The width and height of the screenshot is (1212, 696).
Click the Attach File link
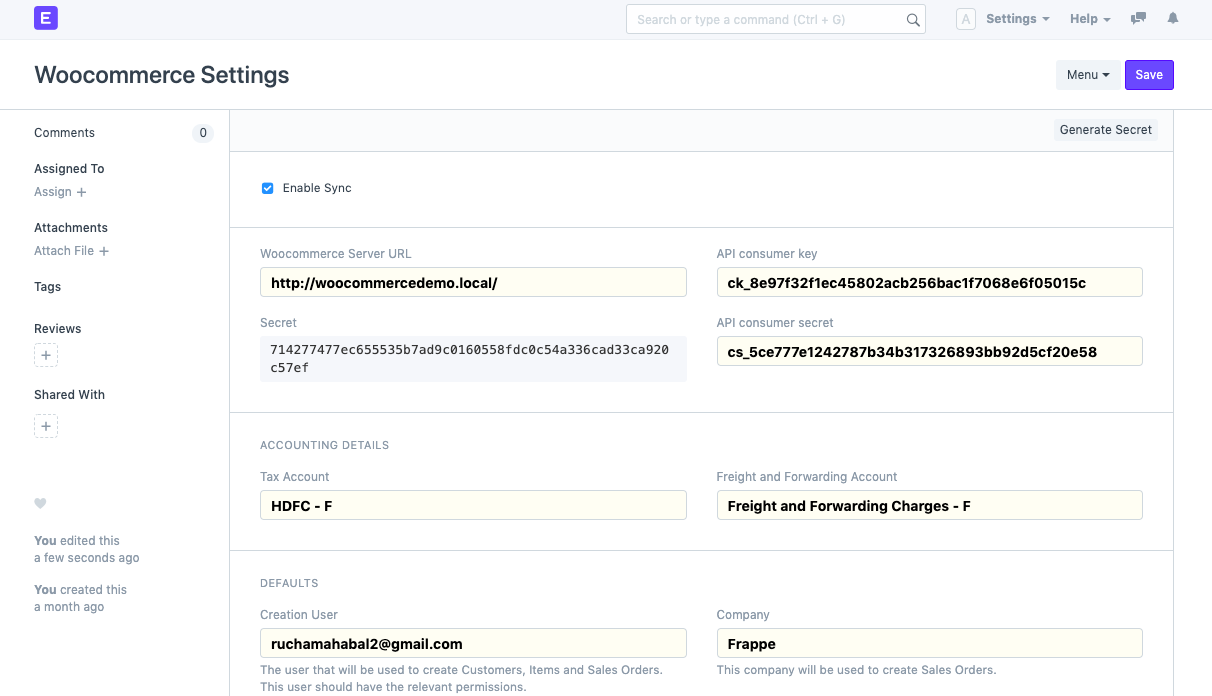coord(64,251)
